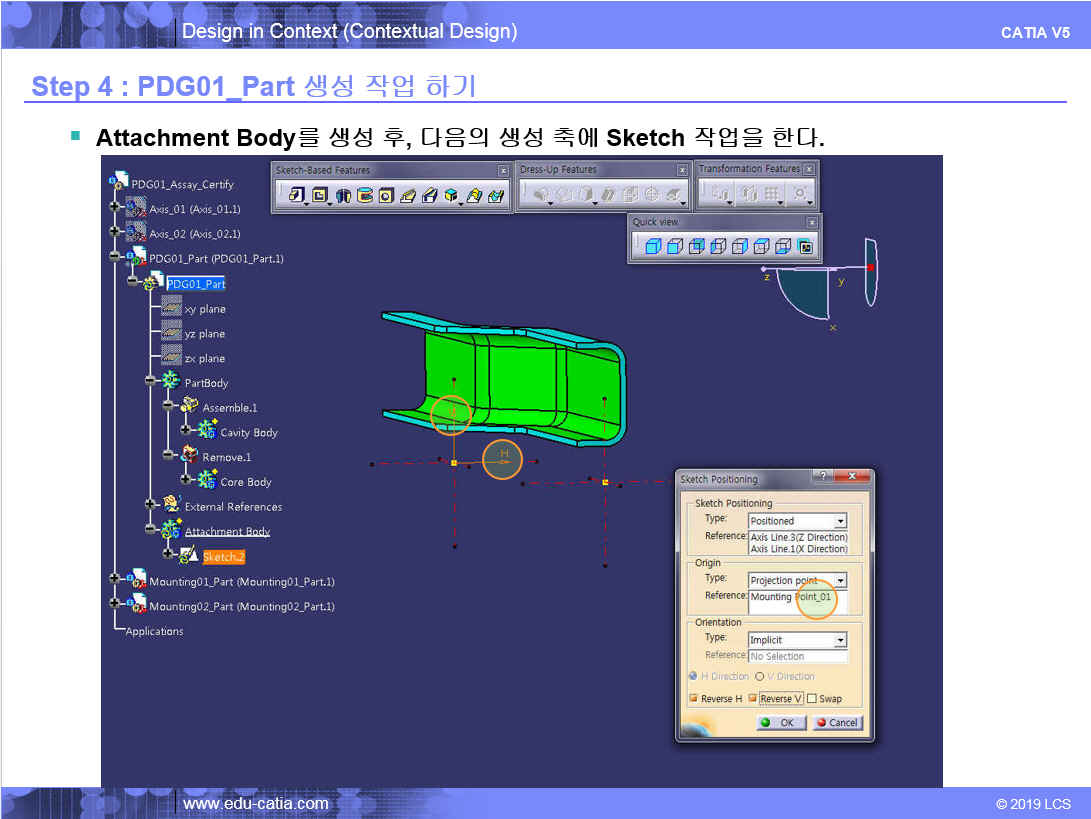Screen dimensions: 1091x819
Task: Select the Hole tool icon
Action: pyautogui.click(x=386, y=196)
